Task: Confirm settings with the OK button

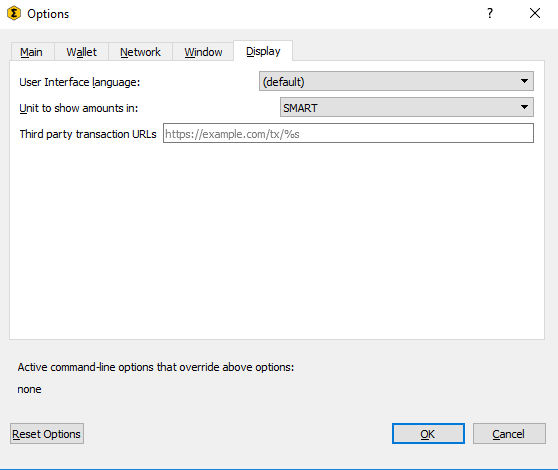Action: [x=428, y=434]
